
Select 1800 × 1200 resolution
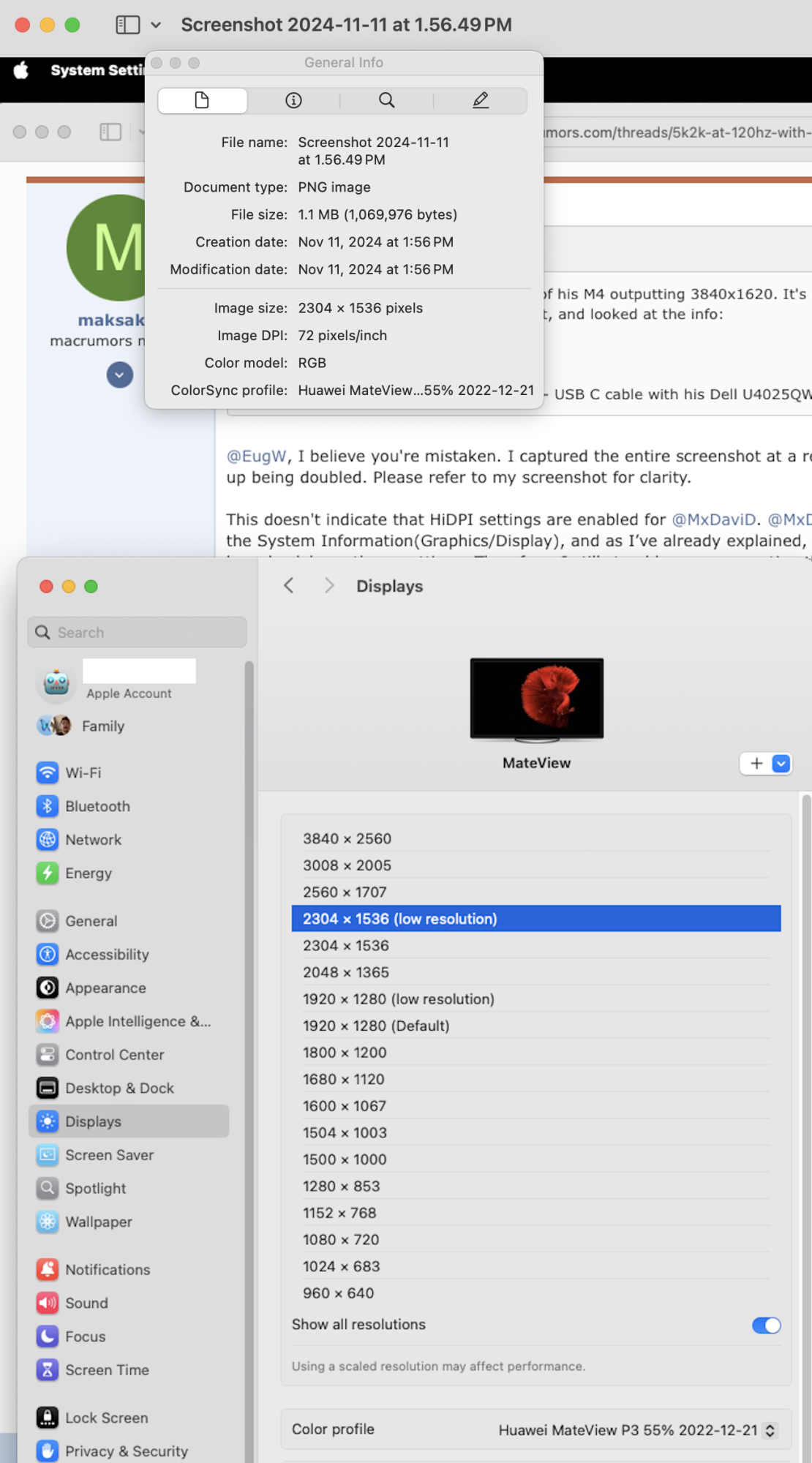click(536, 1053)
